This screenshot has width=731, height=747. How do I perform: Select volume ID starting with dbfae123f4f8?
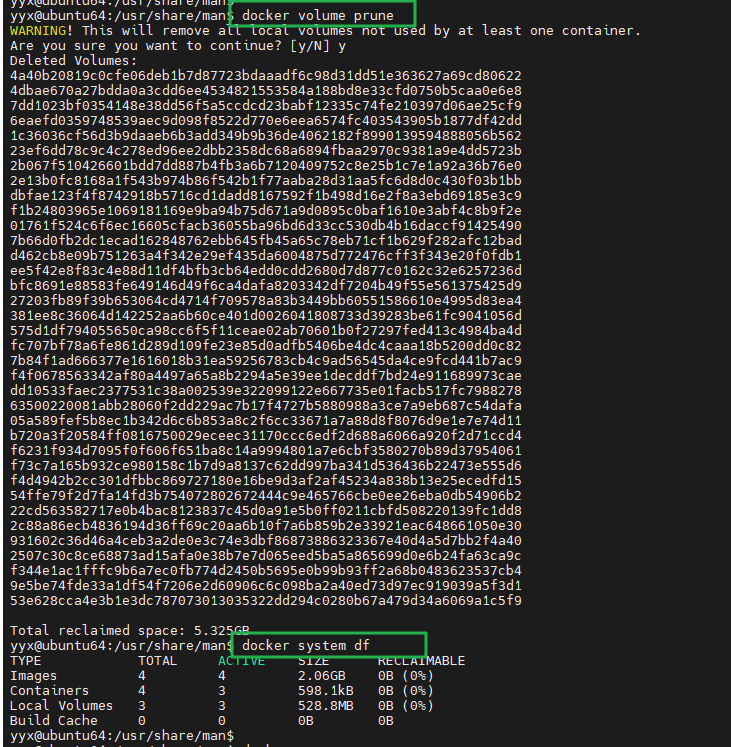266,196
